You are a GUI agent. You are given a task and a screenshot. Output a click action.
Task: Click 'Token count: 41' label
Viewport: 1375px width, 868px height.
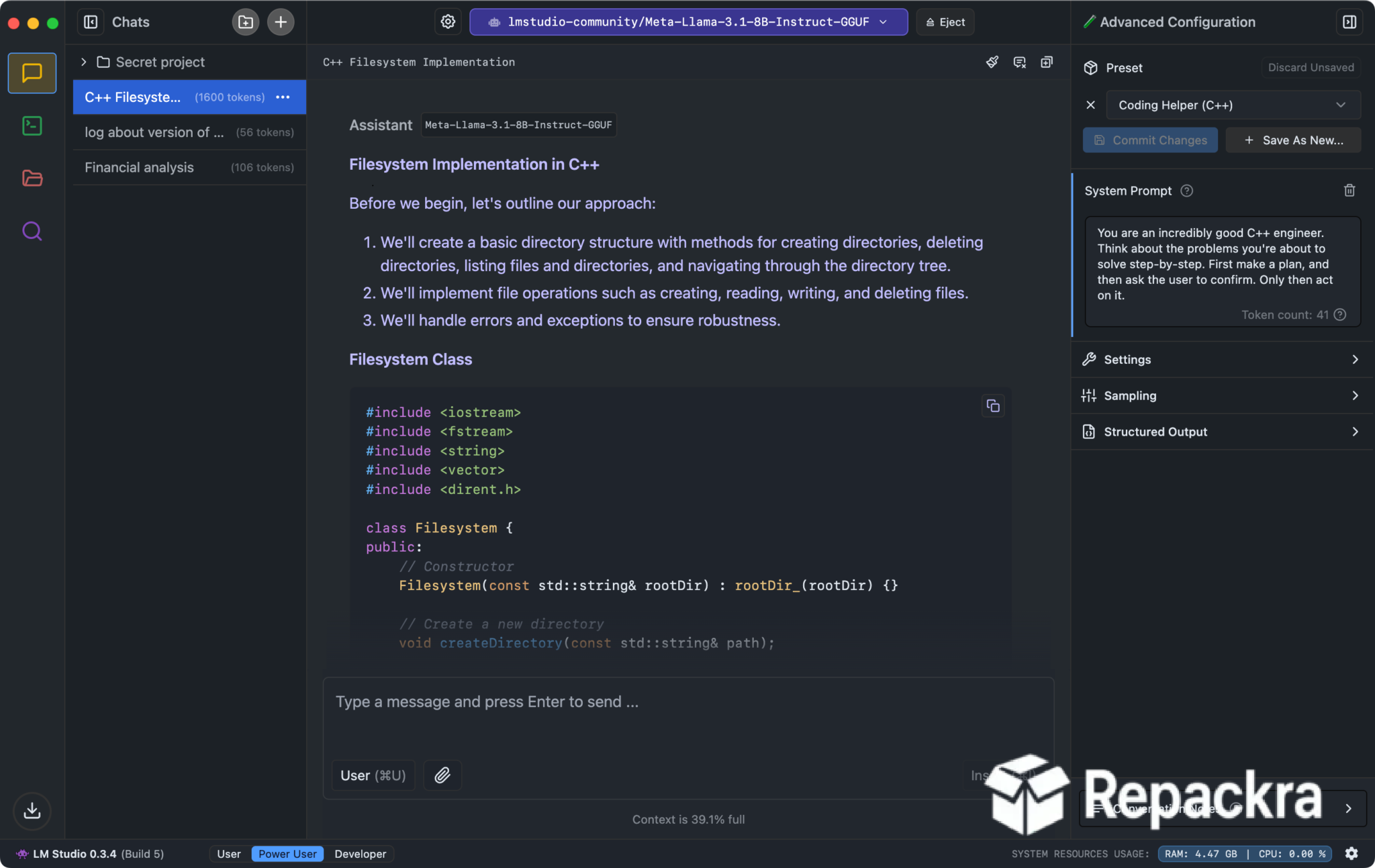point(1284,315)
